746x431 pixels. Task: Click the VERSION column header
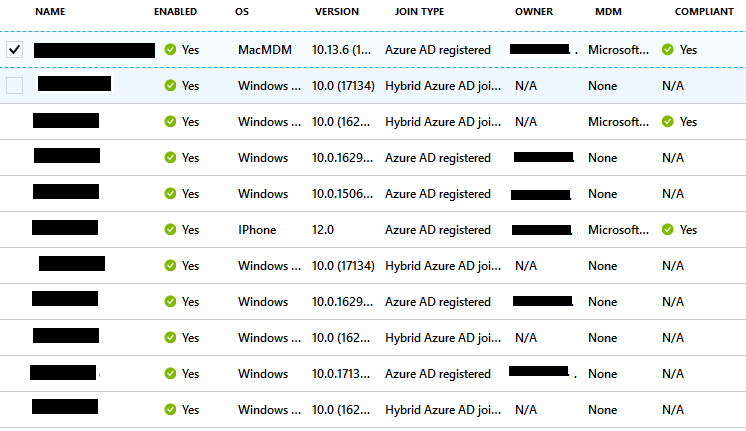tap(336, 12)
